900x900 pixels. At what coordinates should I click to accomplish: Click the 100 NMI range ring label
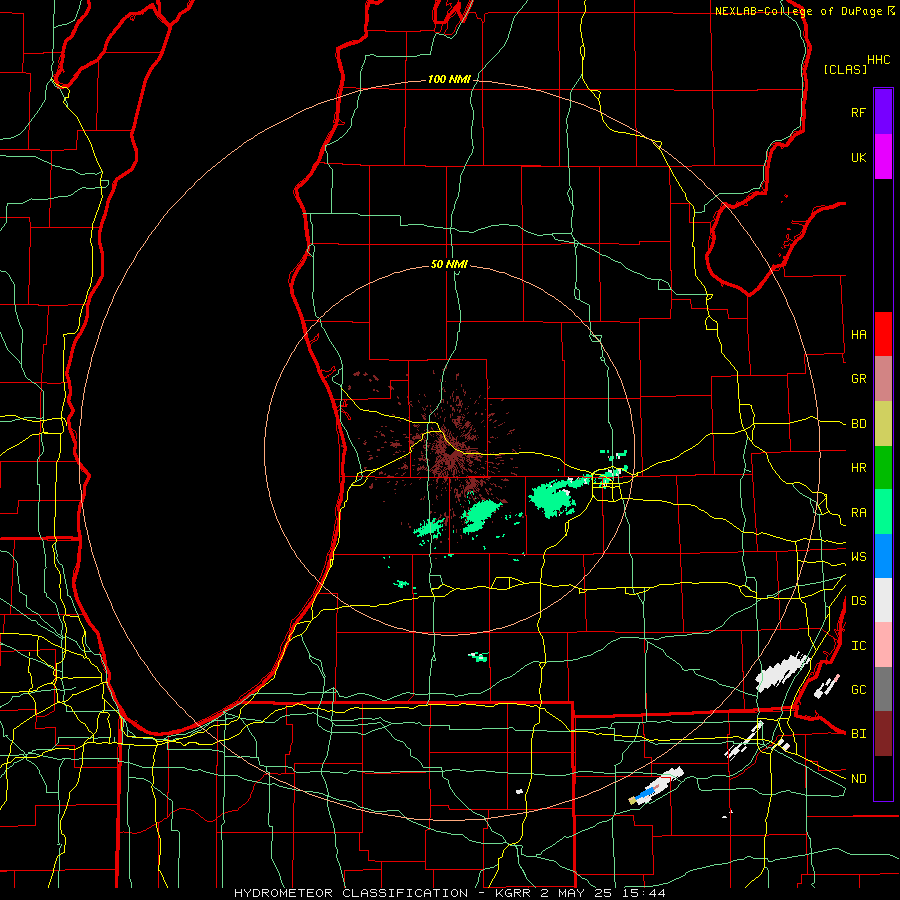click(449, 79)
